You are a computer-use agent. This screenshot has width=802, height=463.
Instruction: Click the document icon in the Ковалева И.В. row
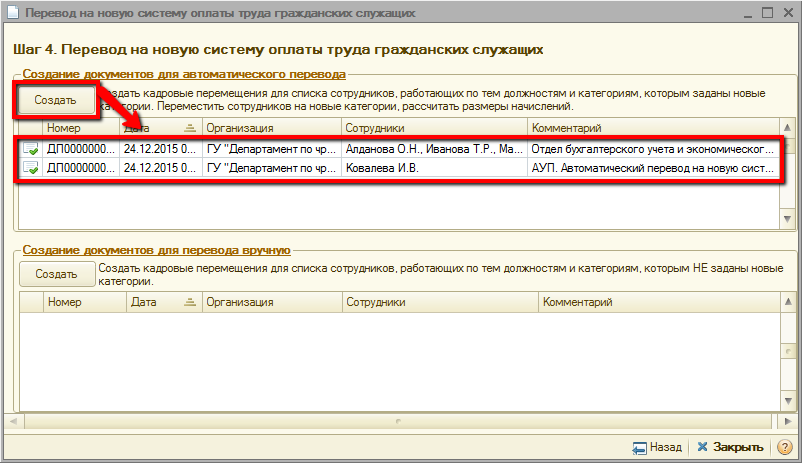pos(31,169)
